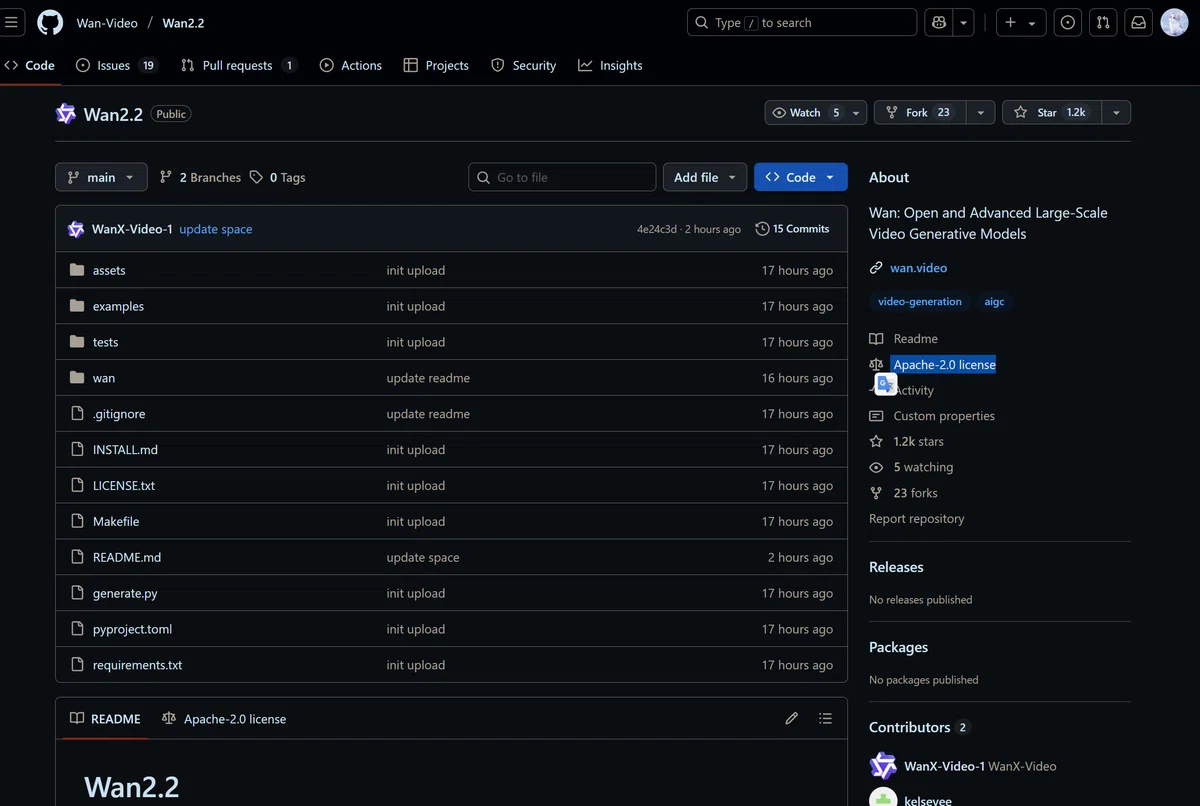
Task: Open Apache-2.0 license link in About sidebar
Action: tap(943, 365)
